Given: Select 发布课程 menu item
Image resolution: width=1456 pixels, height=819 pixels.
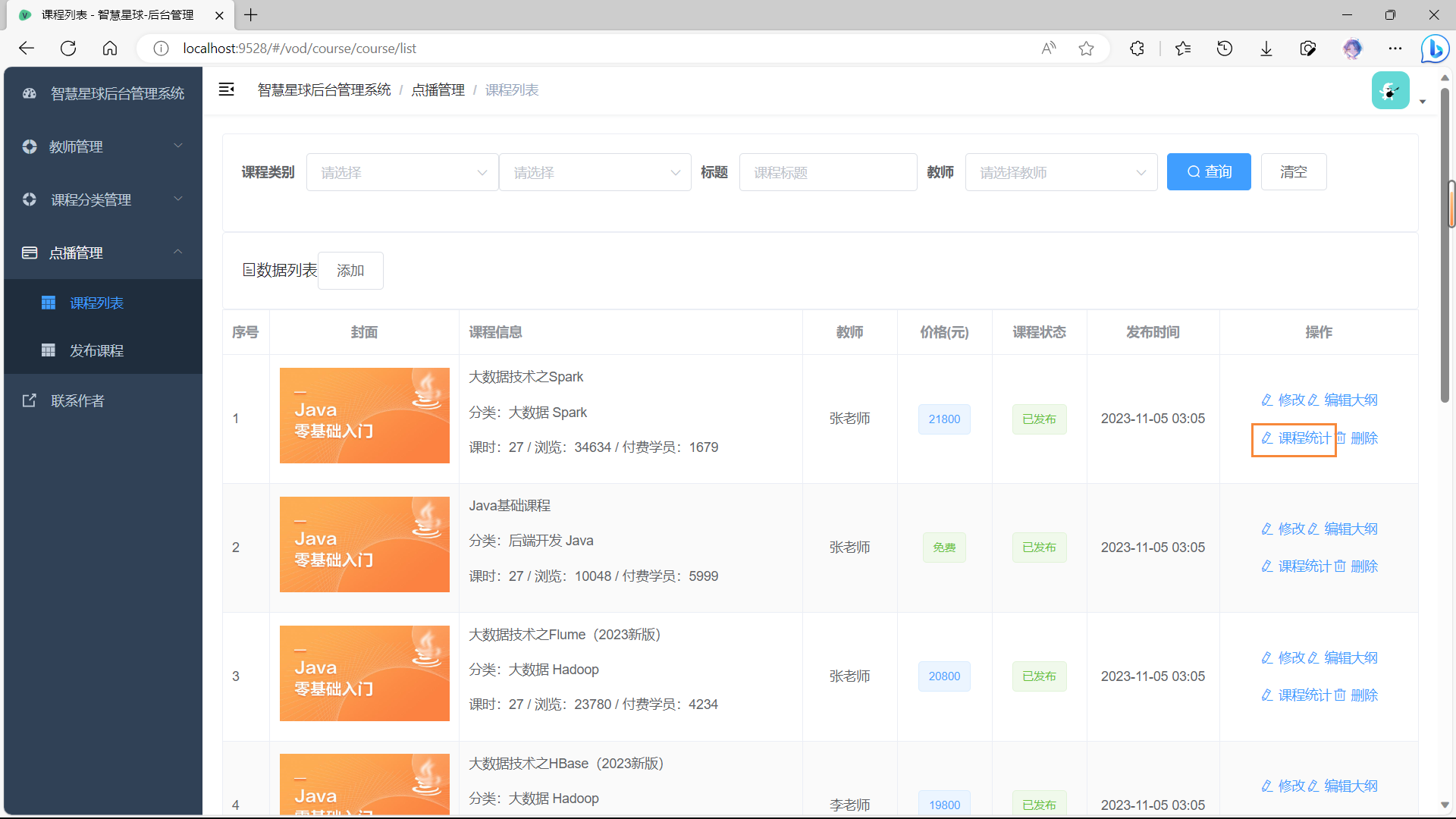Looking at the screenshot, I should [96, 350].
